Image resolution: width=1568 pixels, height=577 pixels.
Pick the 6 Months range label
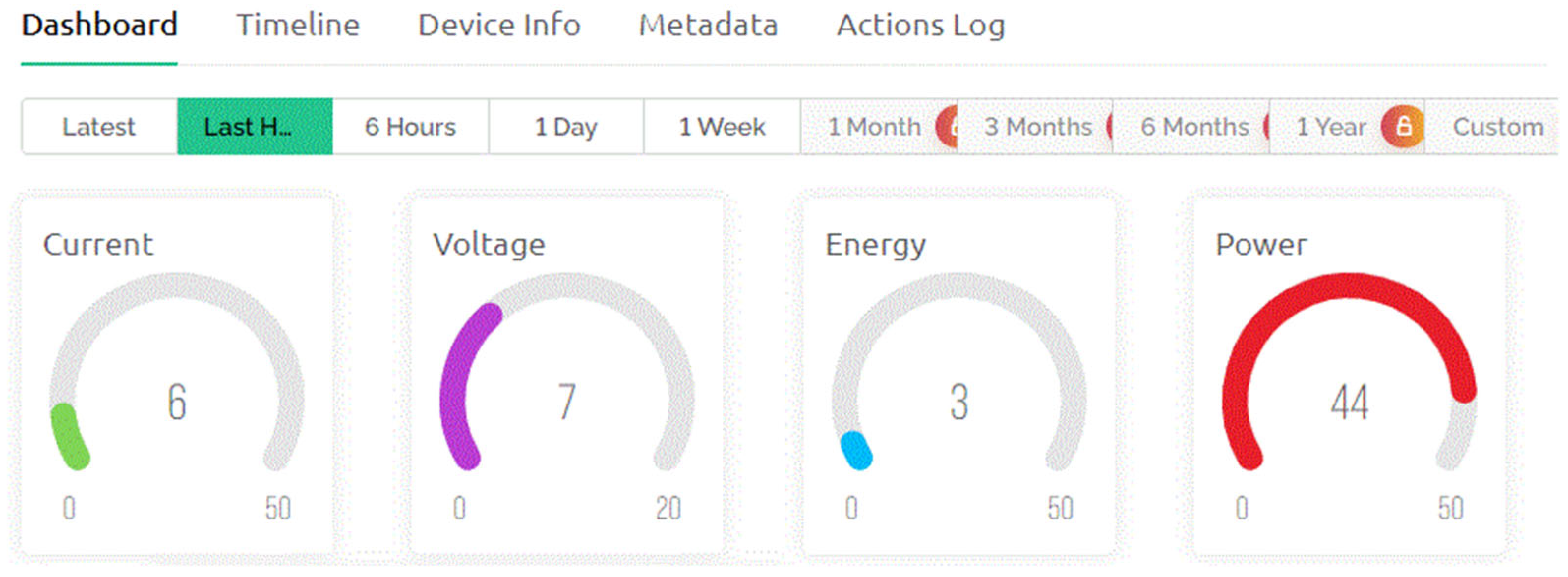[x=1194, y=127]
